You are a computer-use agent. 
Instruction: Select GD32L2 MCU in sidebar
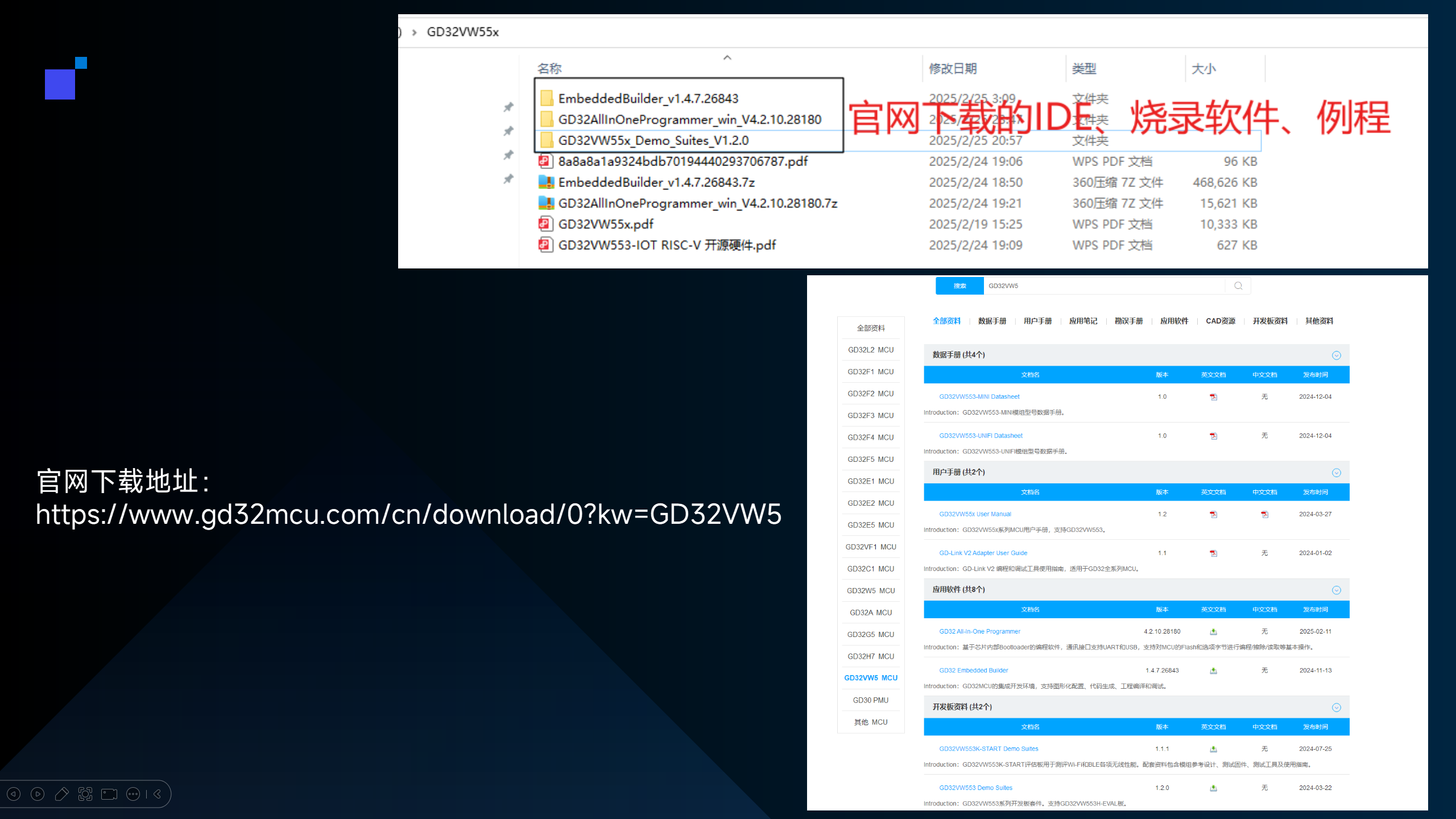tap(871, 350)
